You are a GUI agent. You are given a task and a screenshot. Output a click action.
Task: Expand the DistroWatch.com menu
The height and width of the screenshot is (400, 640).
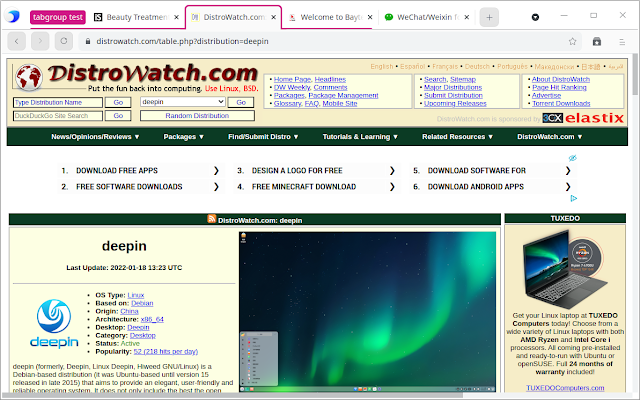click(549, 137)
